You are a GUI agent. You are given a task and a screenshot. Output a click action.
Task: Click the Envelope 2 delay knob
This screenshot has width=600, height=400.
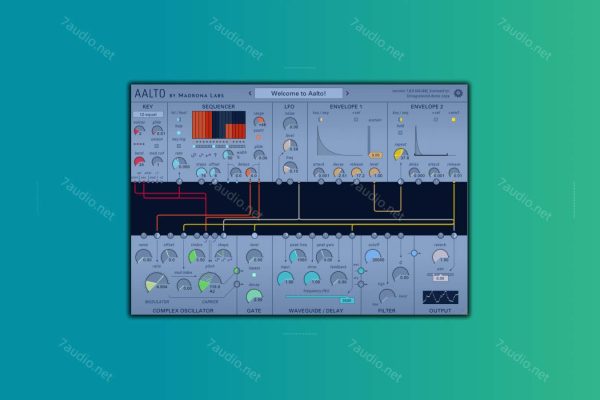click(x=414, y=173)
